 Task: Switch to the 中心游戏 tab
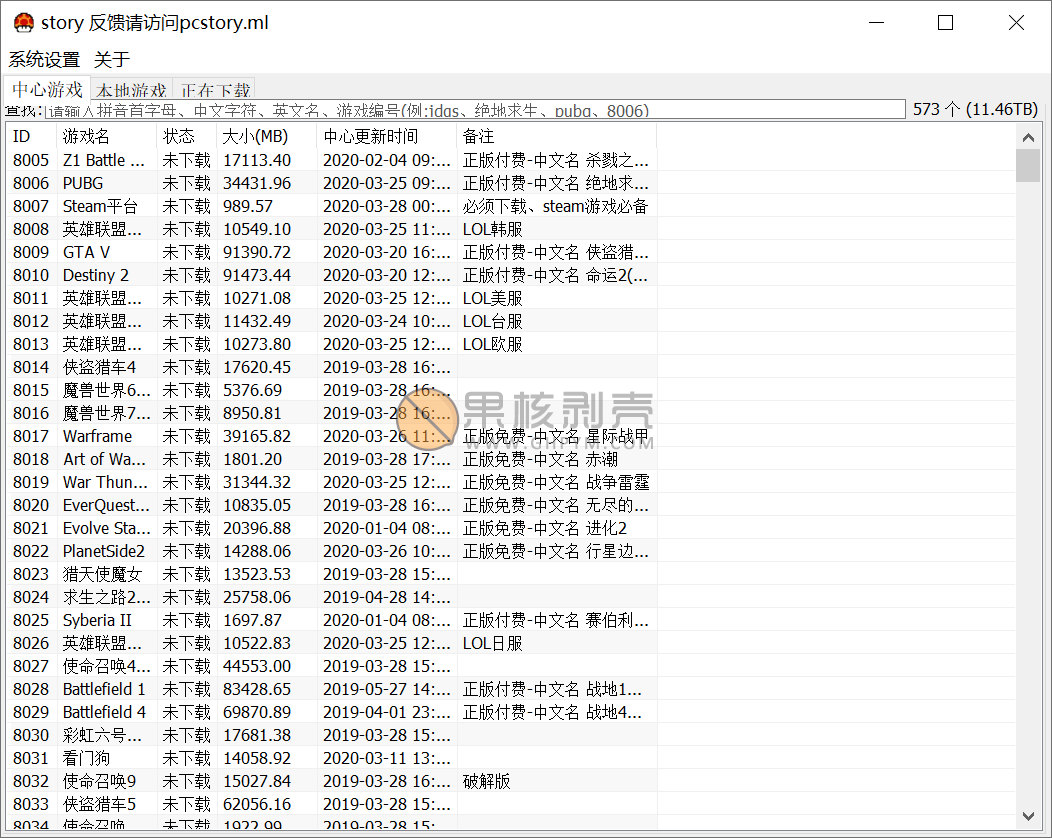[47, 89]
